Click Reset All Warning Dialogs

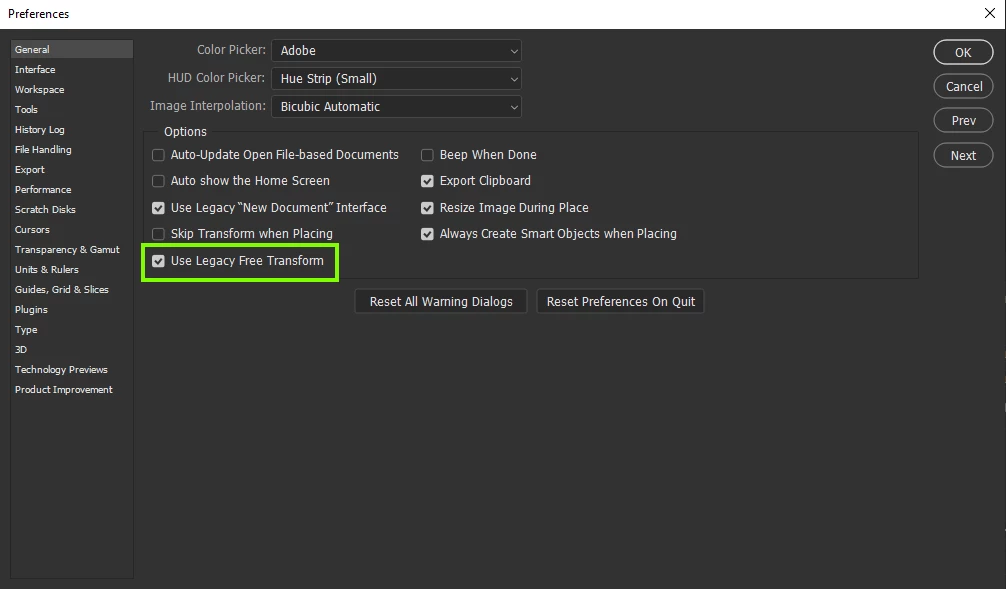(x=441, y=302)
